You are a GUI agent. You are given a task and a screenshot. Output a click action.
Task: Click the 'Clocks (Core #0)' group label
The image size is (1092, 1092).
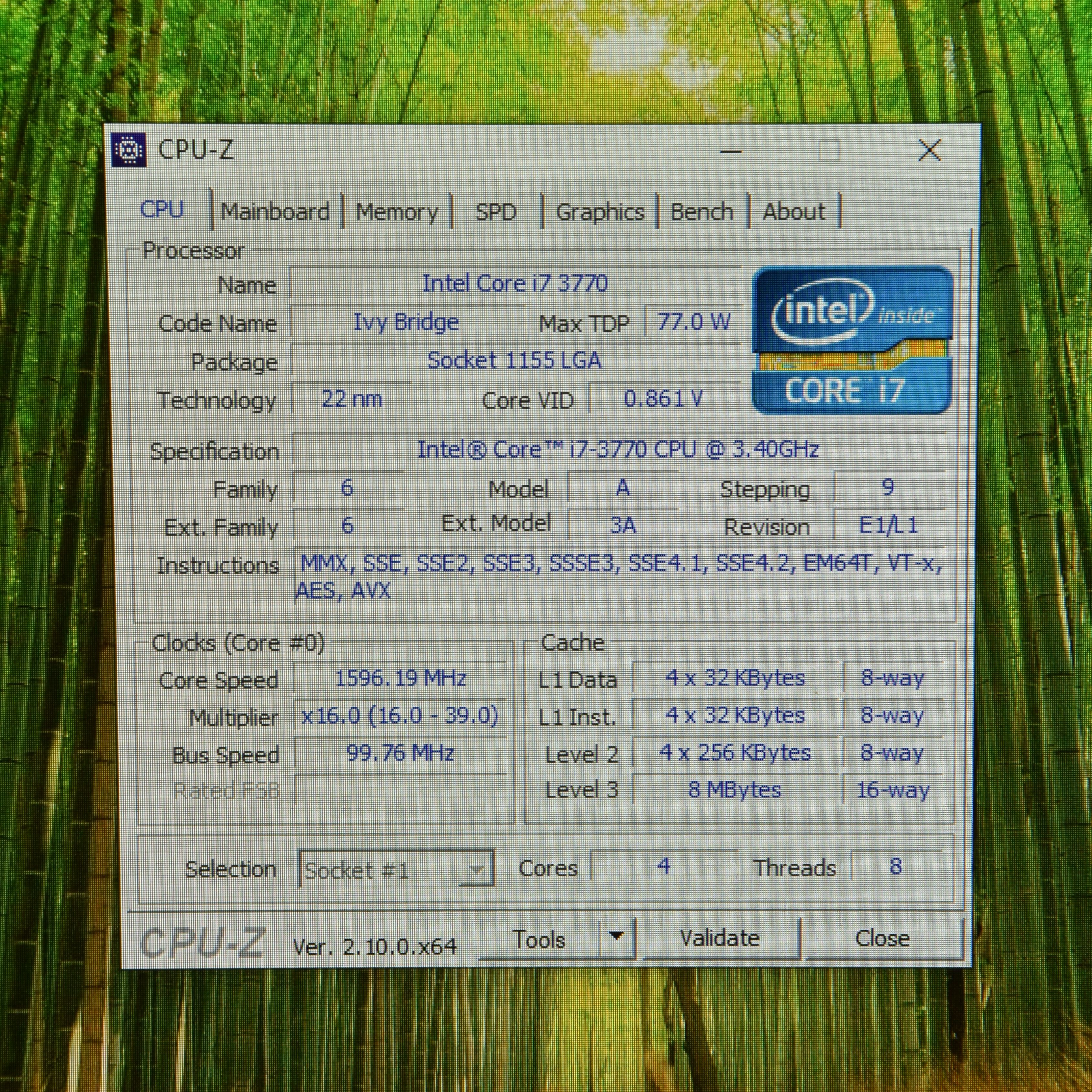238,643
